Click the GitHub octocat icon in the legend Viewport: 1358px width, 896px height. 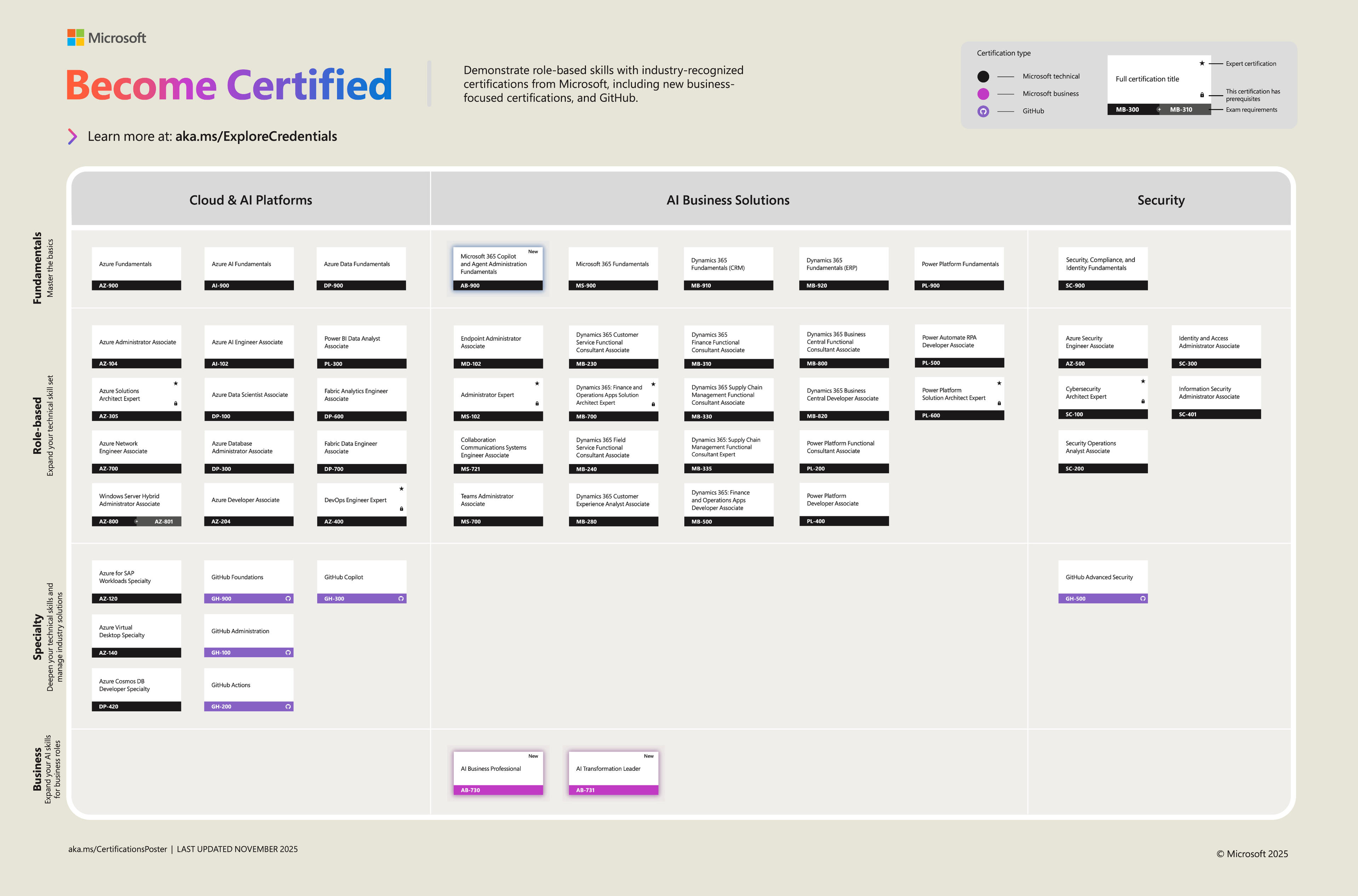click(x=983, y=111)
